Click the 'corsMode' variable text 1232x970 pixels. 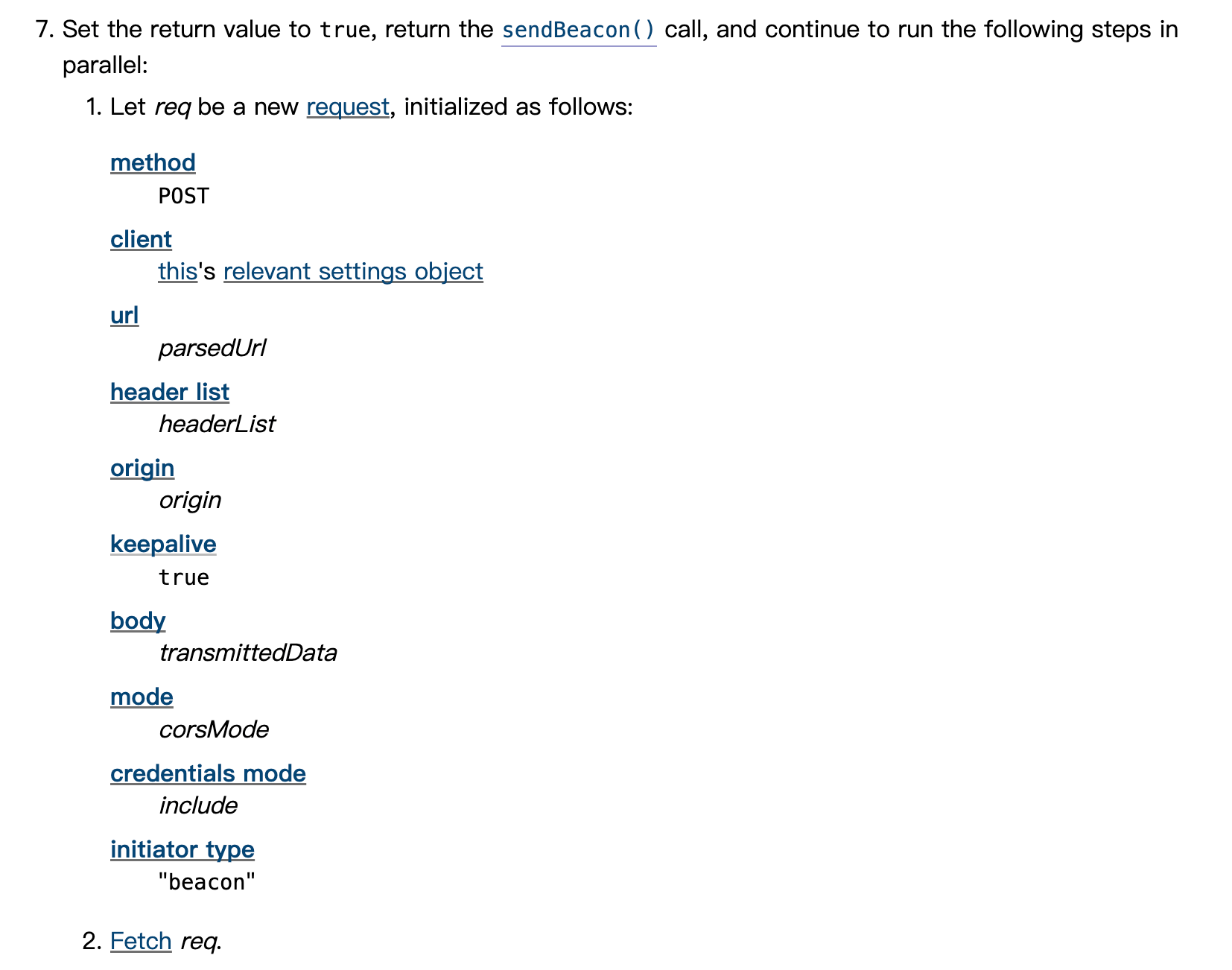click(x=214, y=729)
